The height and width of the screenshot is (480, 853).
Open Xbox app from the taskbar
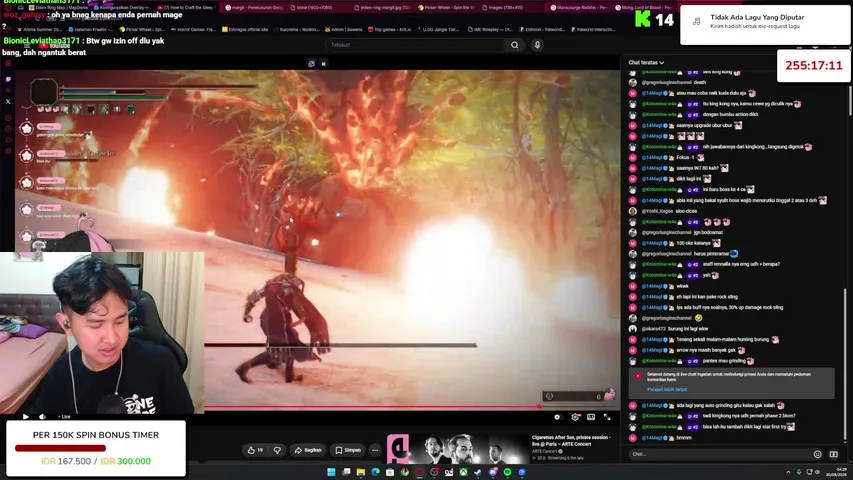click(463, 472)
